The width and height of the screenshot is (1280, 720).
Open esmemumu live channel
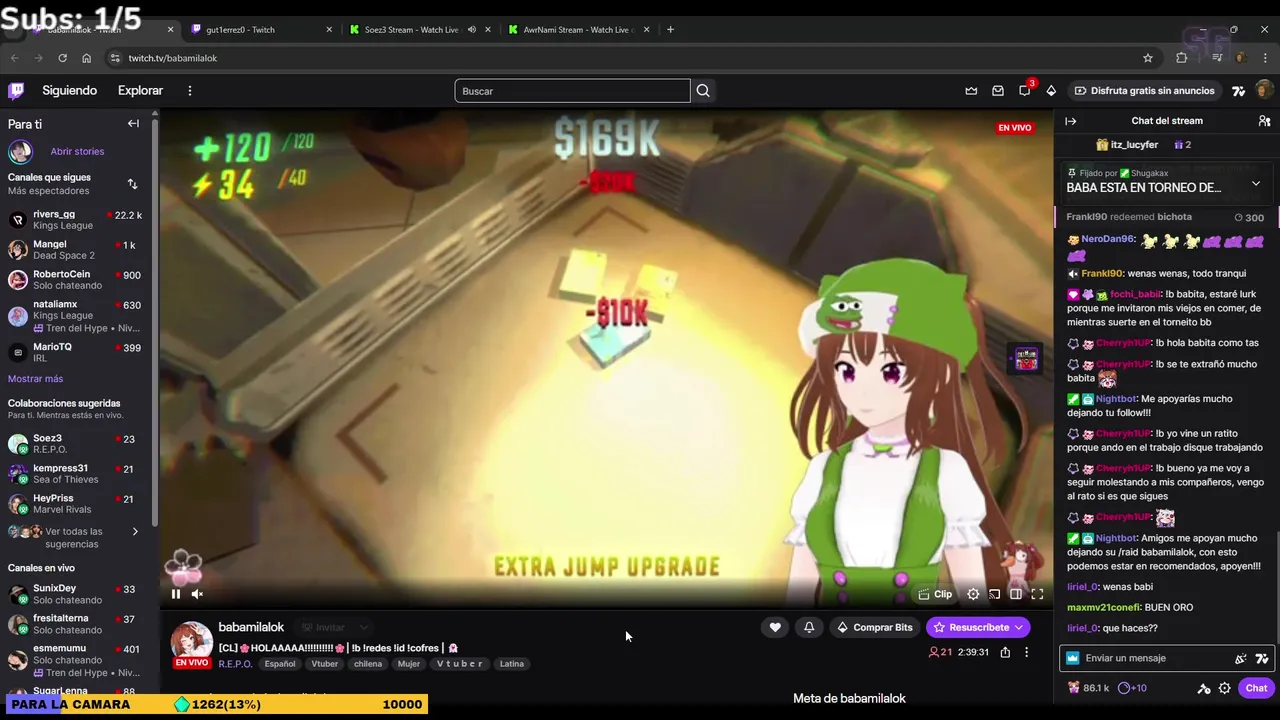[75, 660]
